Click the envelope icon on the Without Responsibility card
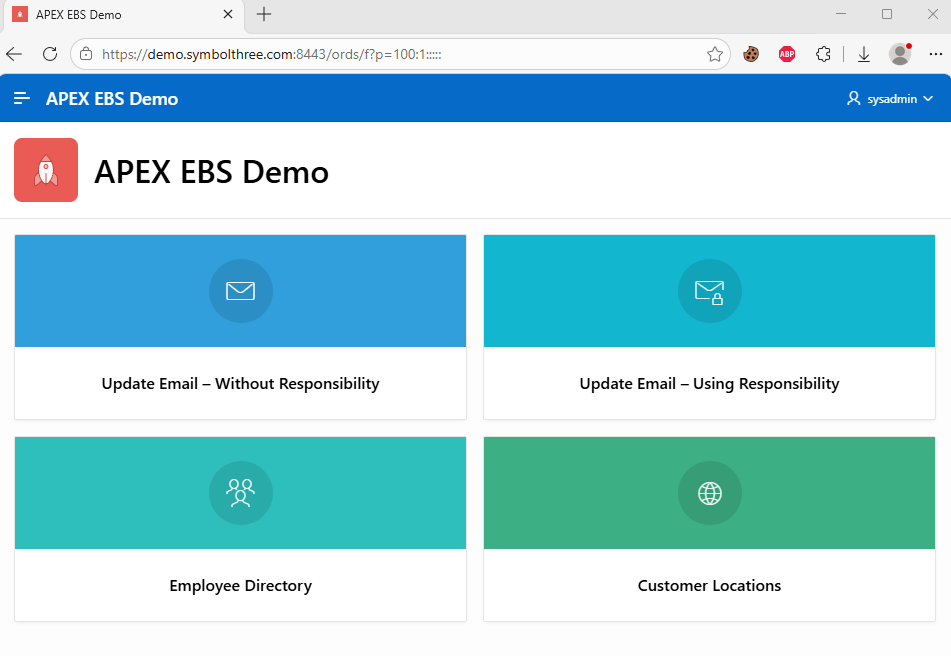This screenshot has width=951, height=656. tap(241, 291)
